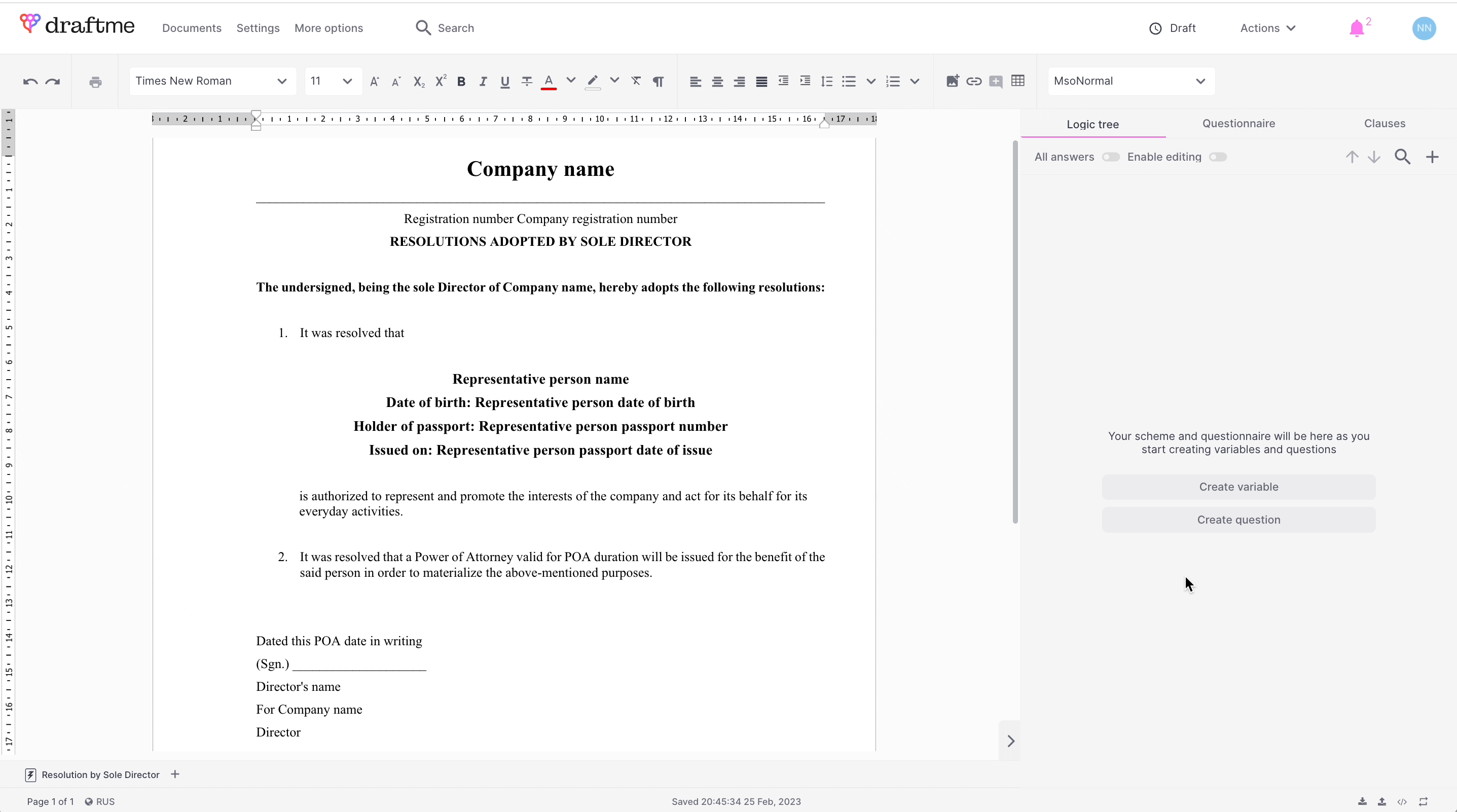The width and height of the screenshot is (1457, 812).
Task: Click the print icon
Action: click(x=95, y=82)
